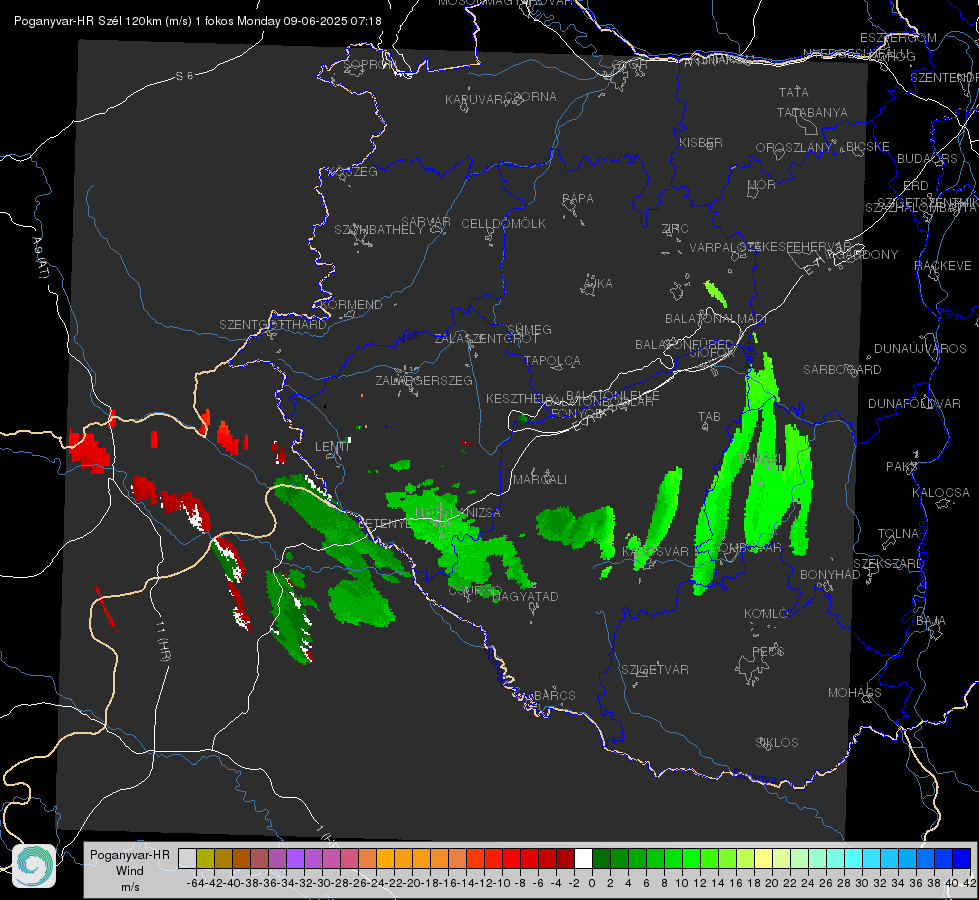Select the pale yellow legend swatch above 18
Screen dimensions: 979x900
coord(763,858)
